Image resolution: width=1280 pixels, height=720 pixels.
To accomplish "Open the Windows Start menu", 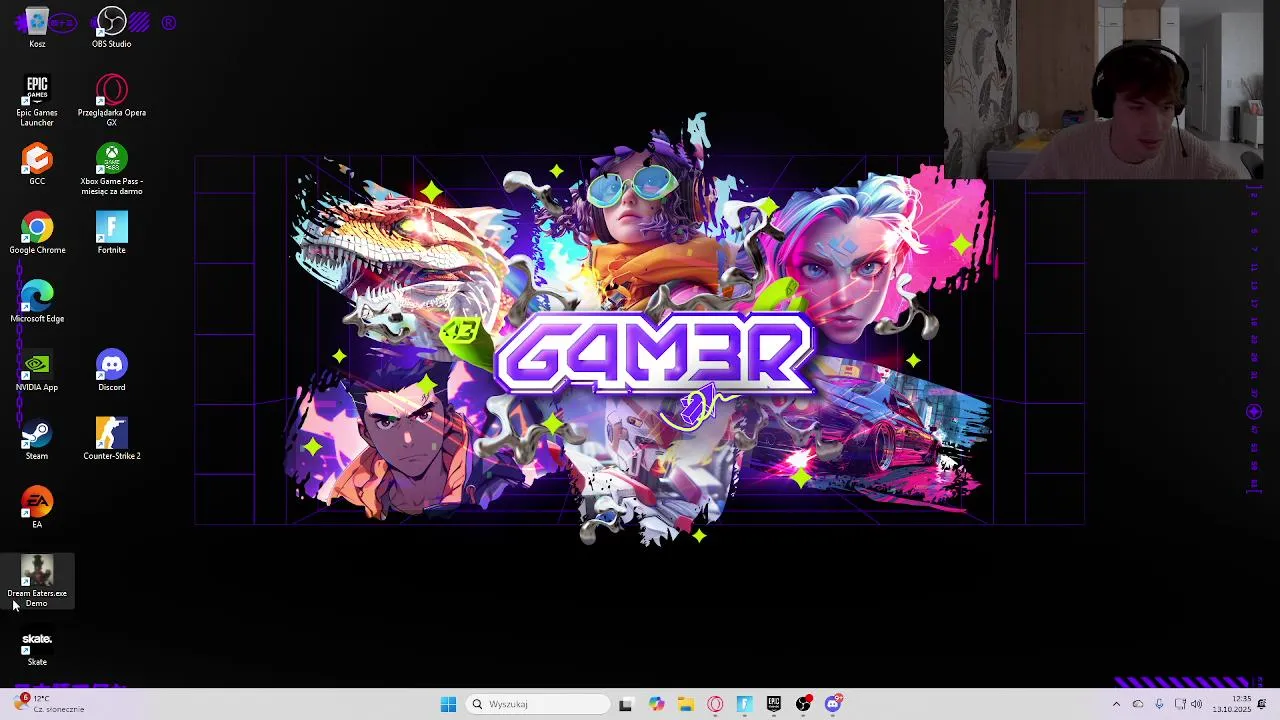I will (x=448, y=704).
